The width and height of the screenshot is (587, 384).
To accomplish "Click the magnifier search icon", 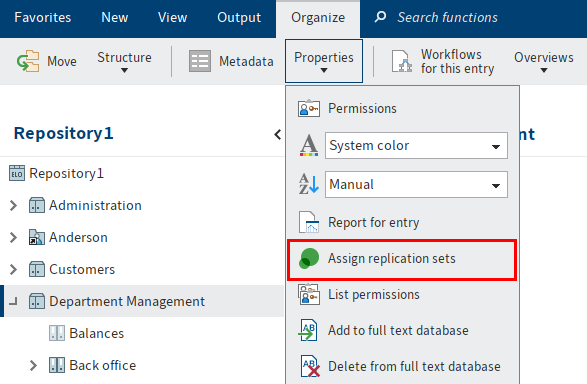I will [380, 17].
